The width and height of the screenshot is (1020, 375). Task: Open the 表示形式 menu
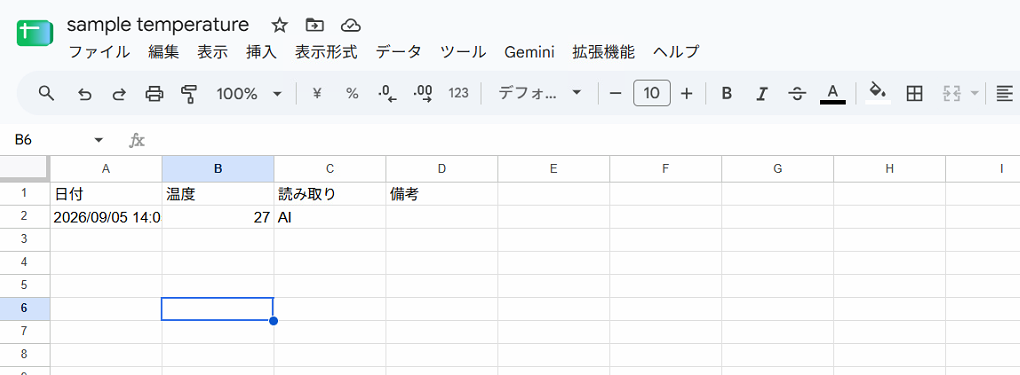pyautogui.click(x=327, y=52)
